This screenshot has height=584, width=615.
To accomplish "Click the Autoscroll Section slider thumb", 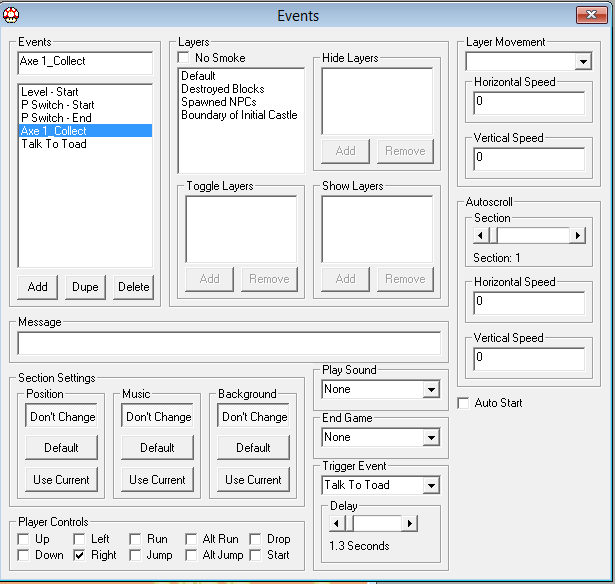I will click(493, 236).
